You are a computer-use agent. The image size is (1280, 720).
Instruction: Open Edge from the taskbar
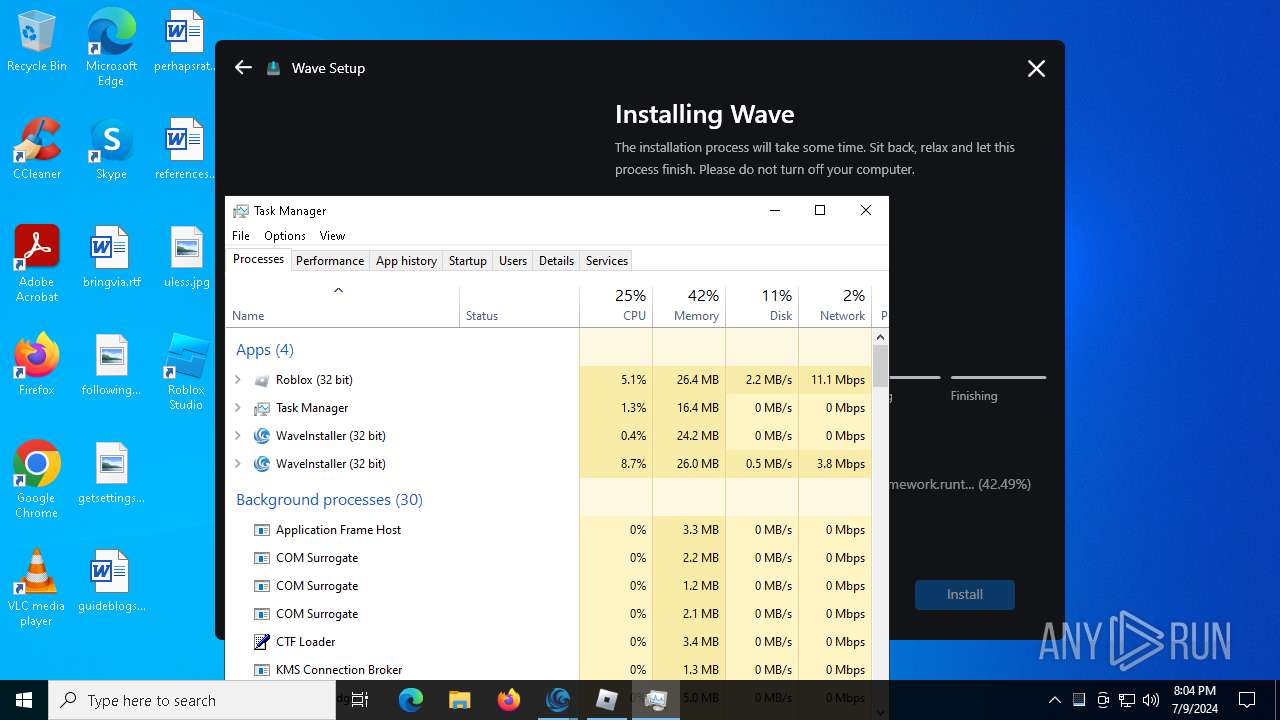[411, 700]
